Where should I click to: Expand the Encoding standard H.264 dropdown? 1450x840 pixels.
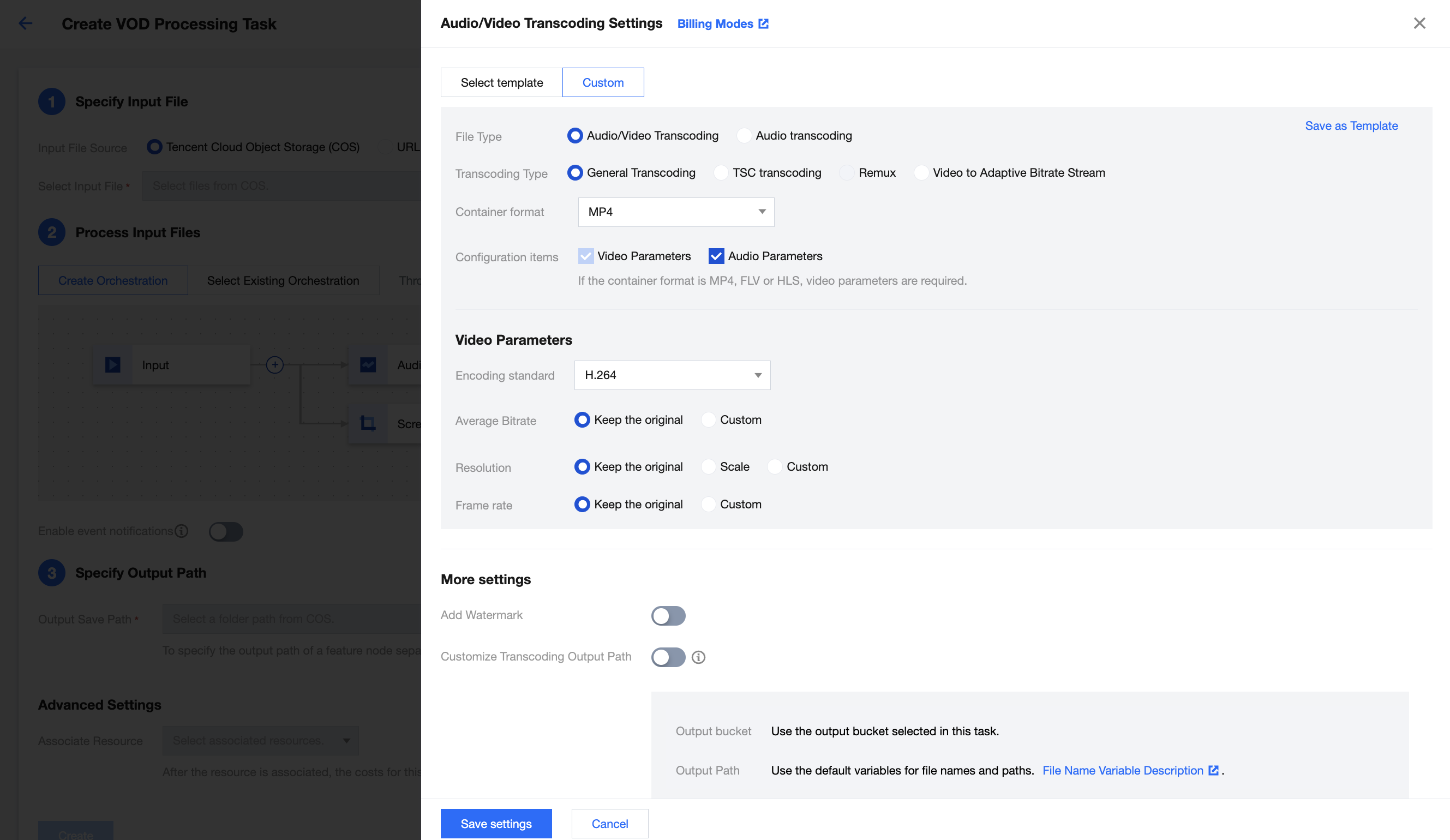pyautogui.click(x=672, y=375)
